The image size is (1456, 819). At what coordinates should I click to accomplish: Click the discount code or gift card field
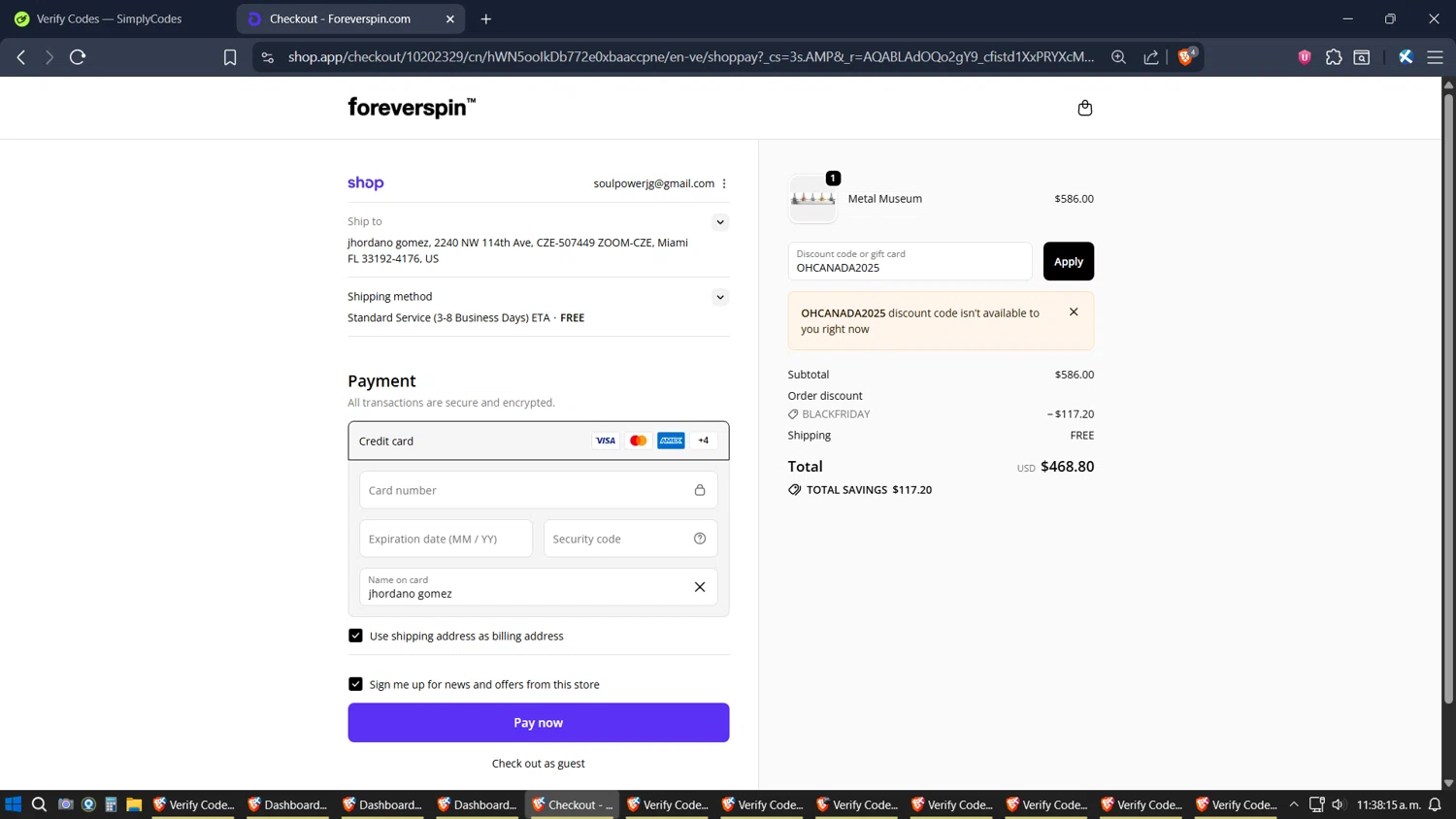910,261
